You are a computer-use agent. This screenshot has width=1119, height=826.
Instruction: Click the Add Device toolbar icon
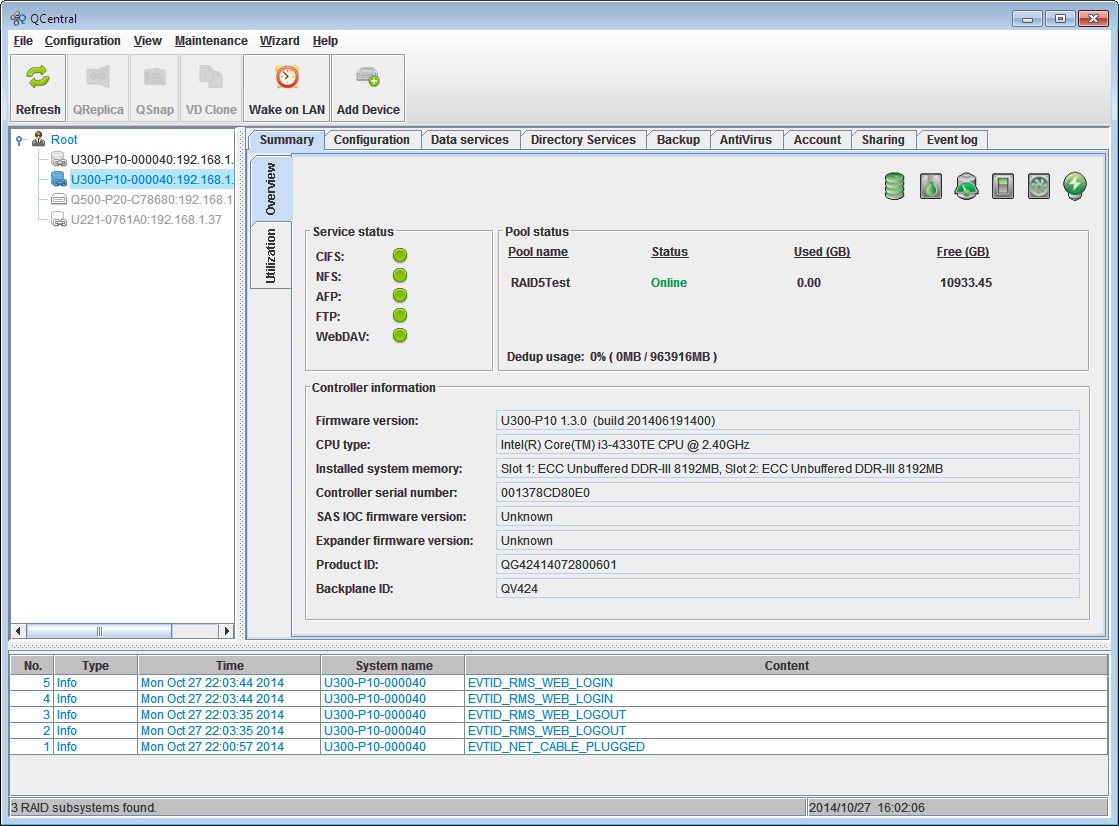pos(367,87)
